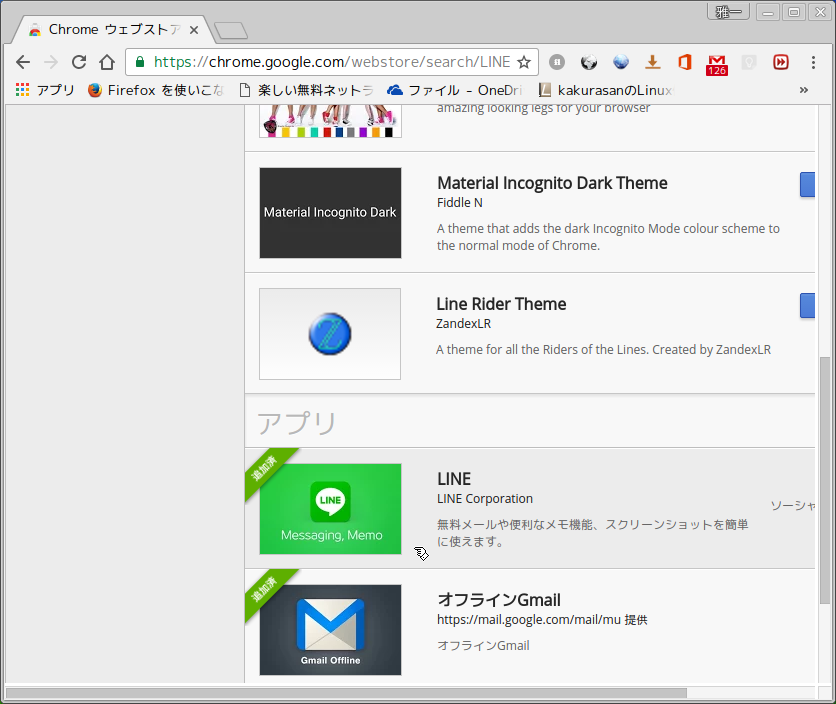
Task: Open the grayscale globe extension
Action: point(589,62)
